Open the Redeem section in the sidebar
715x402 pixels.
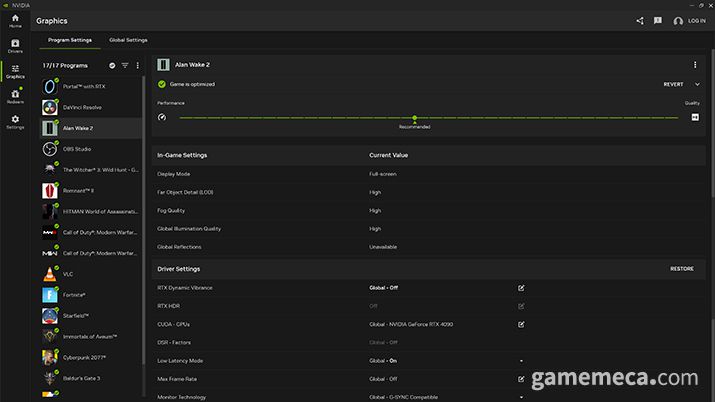coord(15,95)
